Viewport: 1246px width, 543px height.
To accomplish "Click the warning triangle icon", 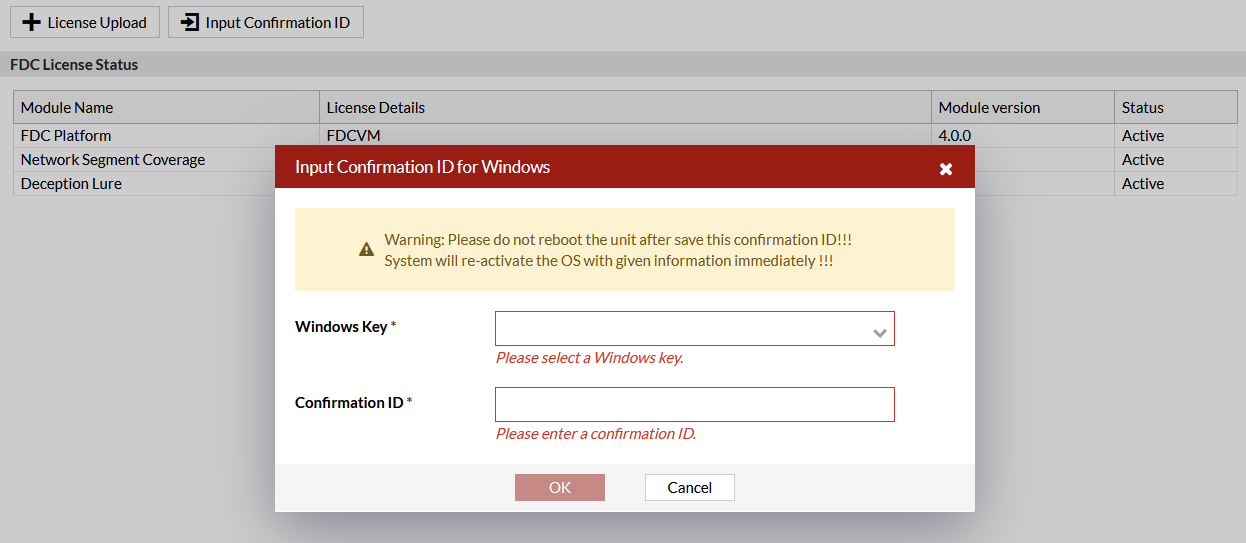I will (367, 249).
